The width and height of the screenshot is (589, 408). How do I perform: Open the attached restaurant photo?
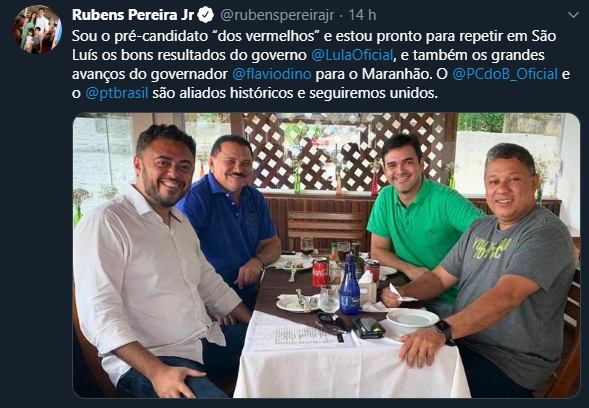pyautogui.click(x=326, y=255)
